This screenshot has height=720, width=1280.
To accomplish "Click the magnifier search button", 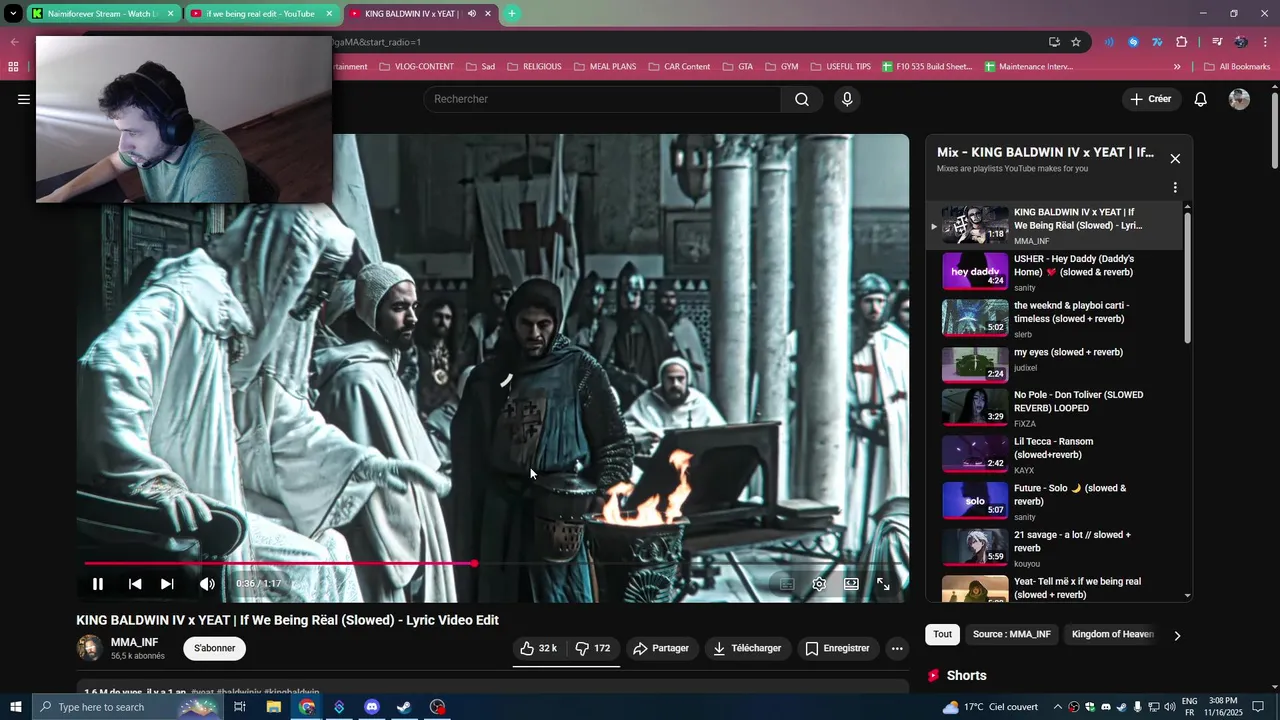I will coord(802,99).
